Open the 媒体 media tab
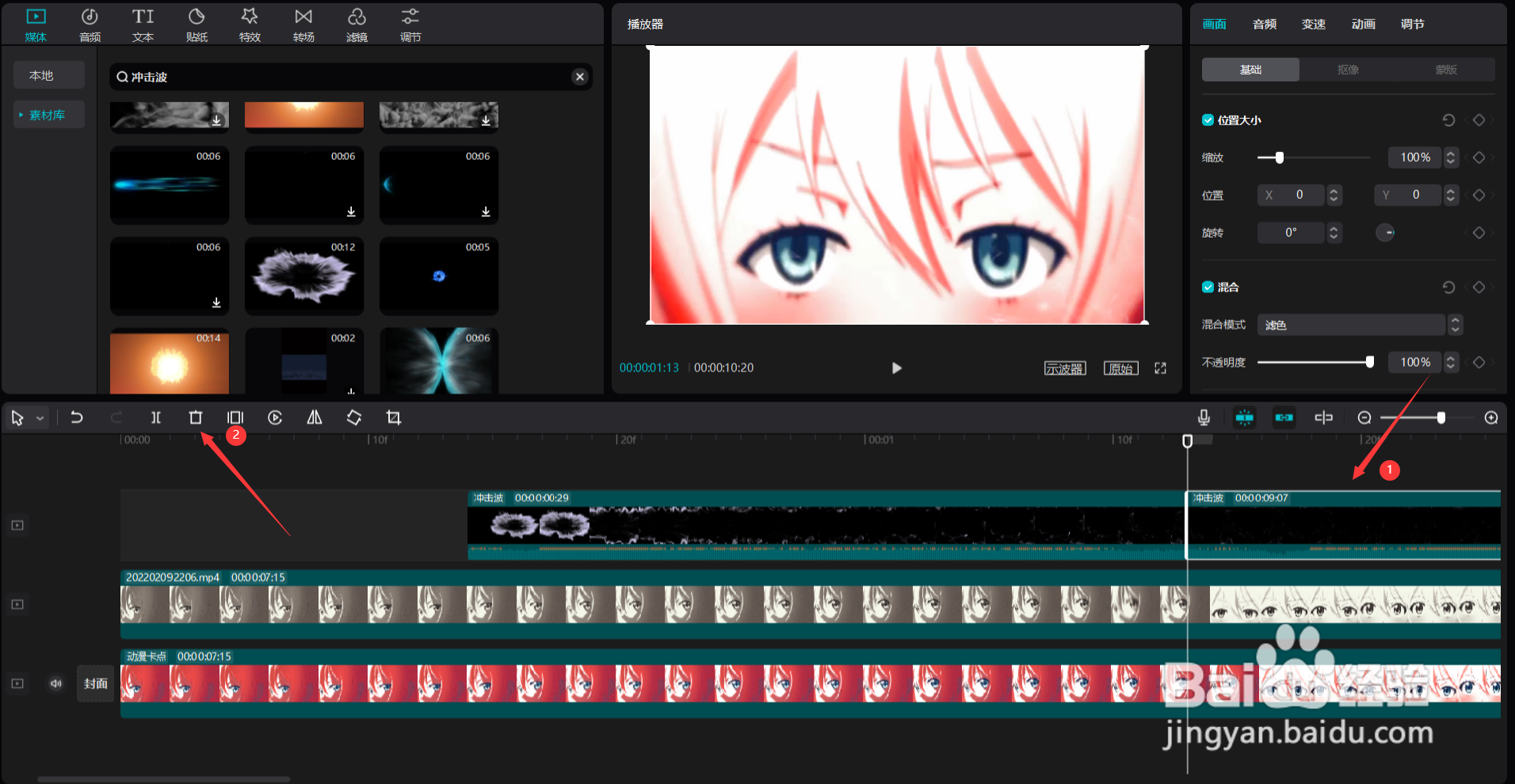 [36, 25]
